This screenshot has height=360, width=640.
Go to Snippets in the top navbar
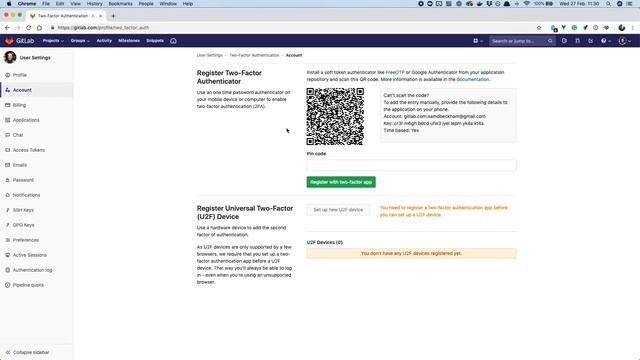[155, 41]
